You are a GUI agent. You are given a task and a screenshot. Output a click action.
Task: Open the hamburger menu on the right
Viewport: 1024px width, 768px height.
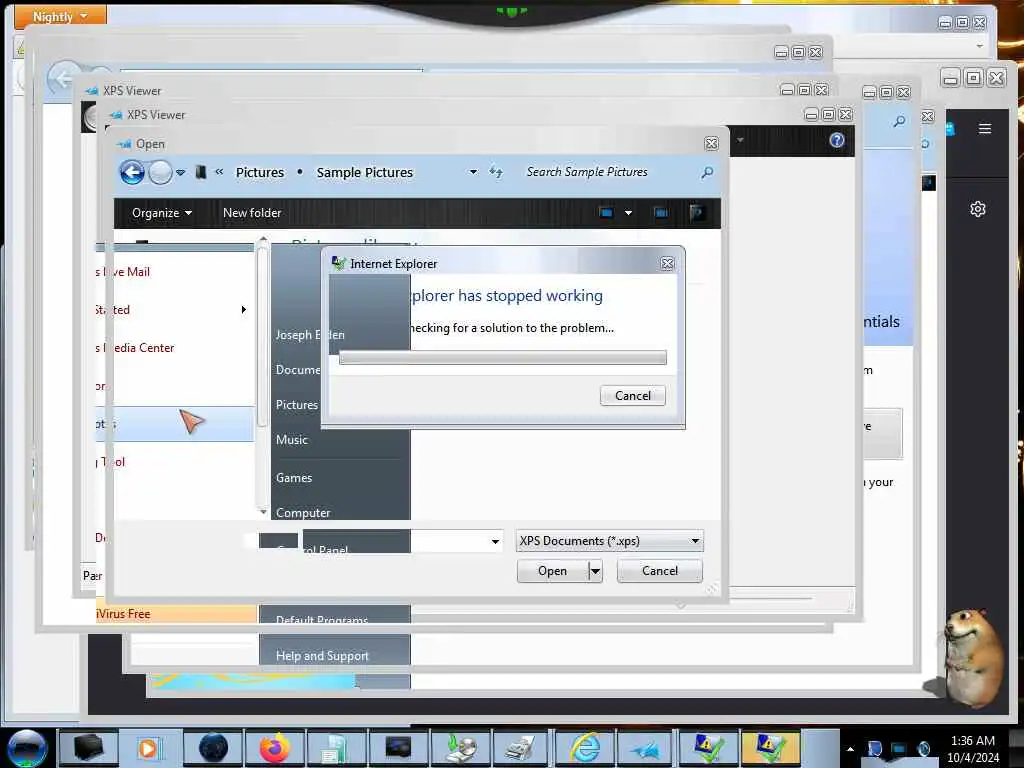coord(985,129)
